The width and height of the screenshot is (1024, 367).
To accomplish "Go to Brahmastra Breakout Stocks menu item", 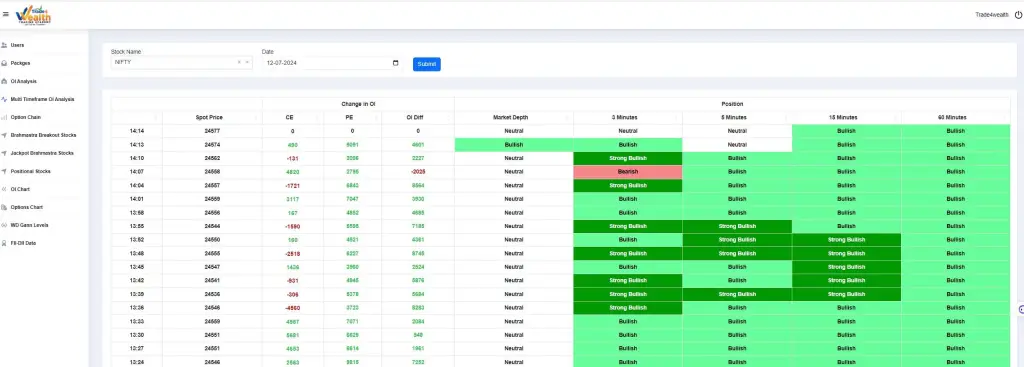I will tap(43, 135).
